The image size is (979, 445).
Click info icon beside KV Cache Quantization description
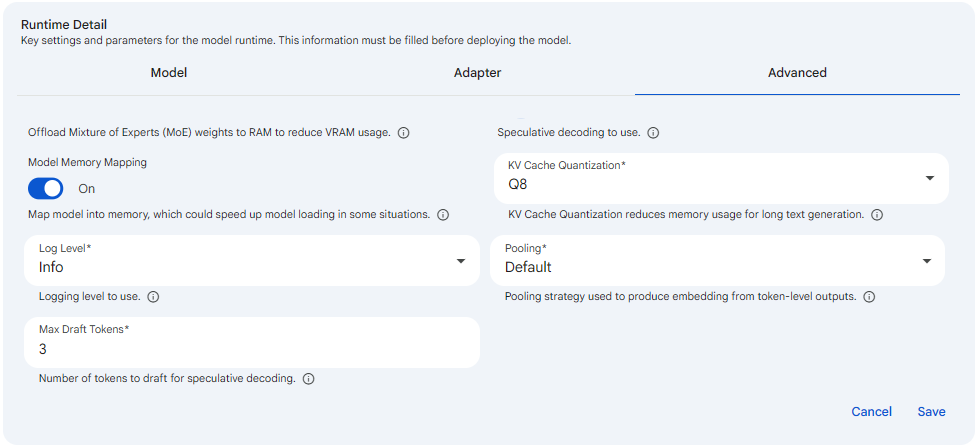pyautogui.click(x=877, y=215)
